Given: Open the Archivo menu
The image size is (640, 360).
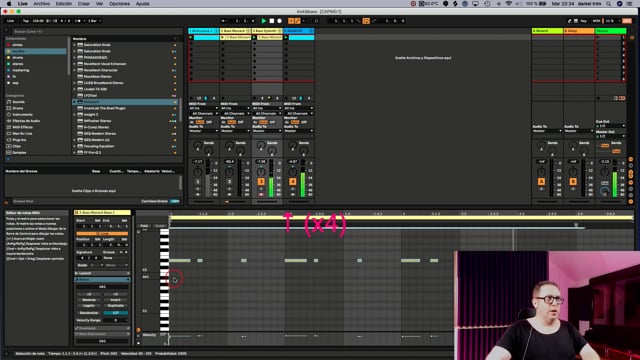Looking at the screenshot, I should pyautogui.click(x=42, y=4).
